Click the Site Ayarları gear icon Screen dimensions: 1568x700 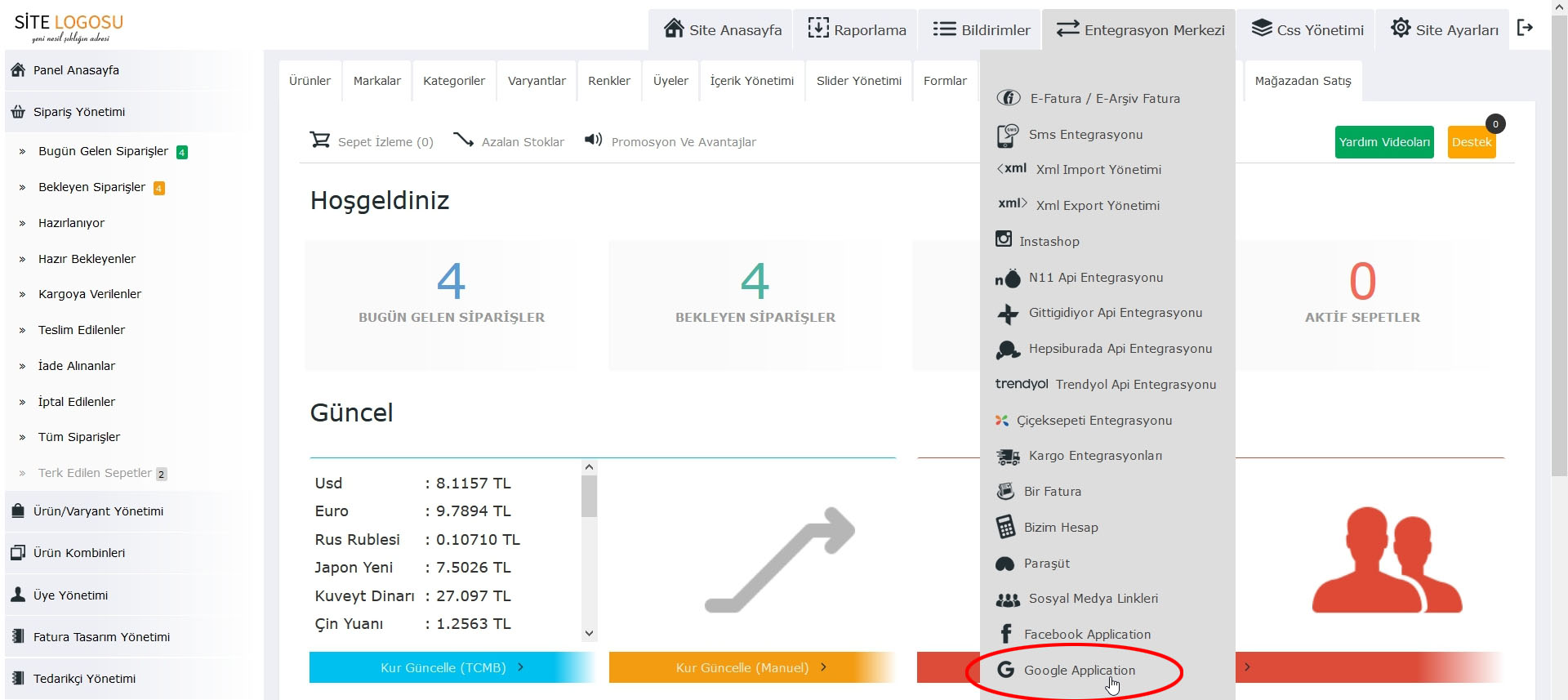[x=1401, y=28]
